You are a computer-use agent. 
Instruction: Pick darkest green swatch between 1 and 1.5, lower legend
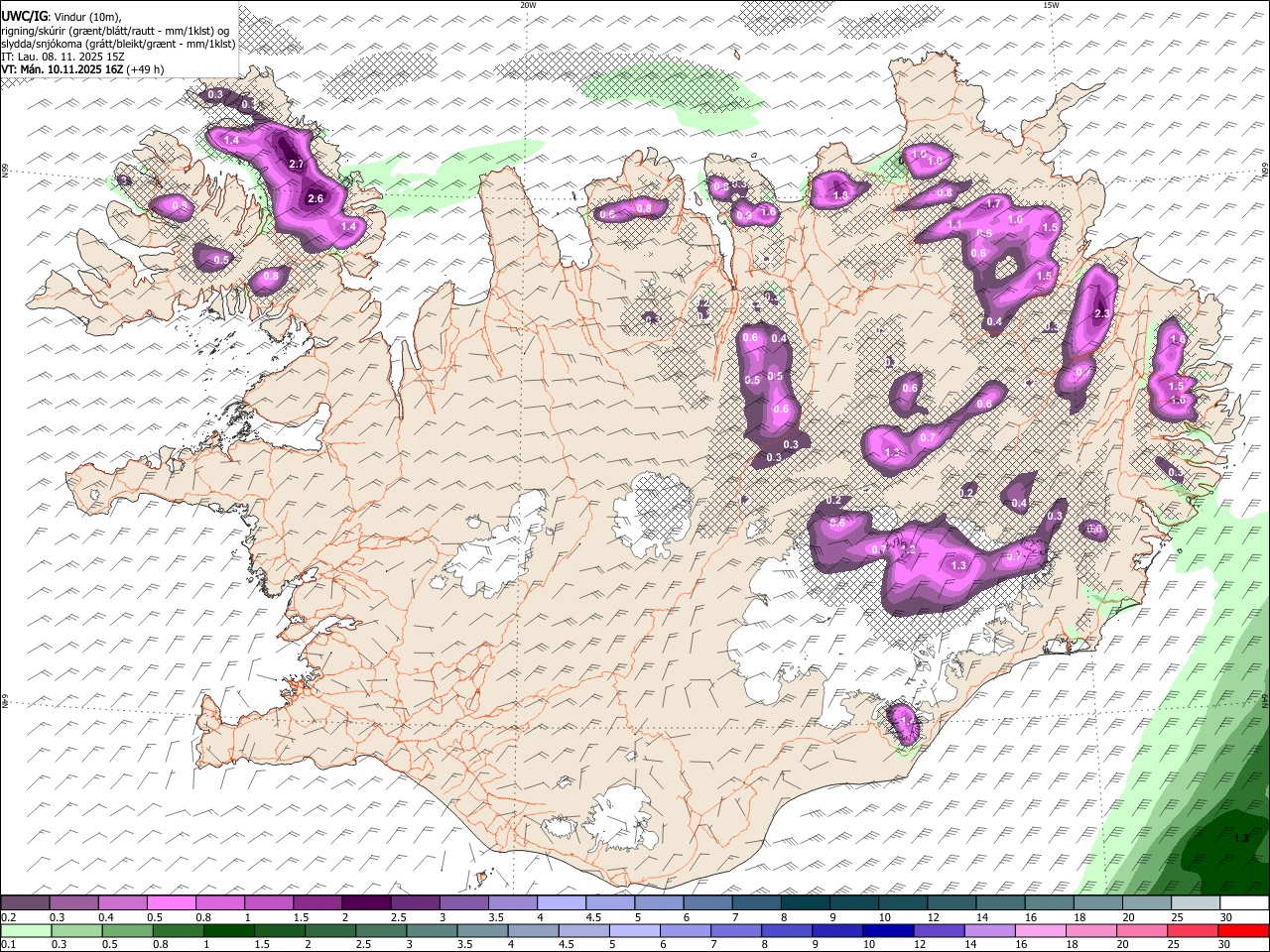coord(228,930)
